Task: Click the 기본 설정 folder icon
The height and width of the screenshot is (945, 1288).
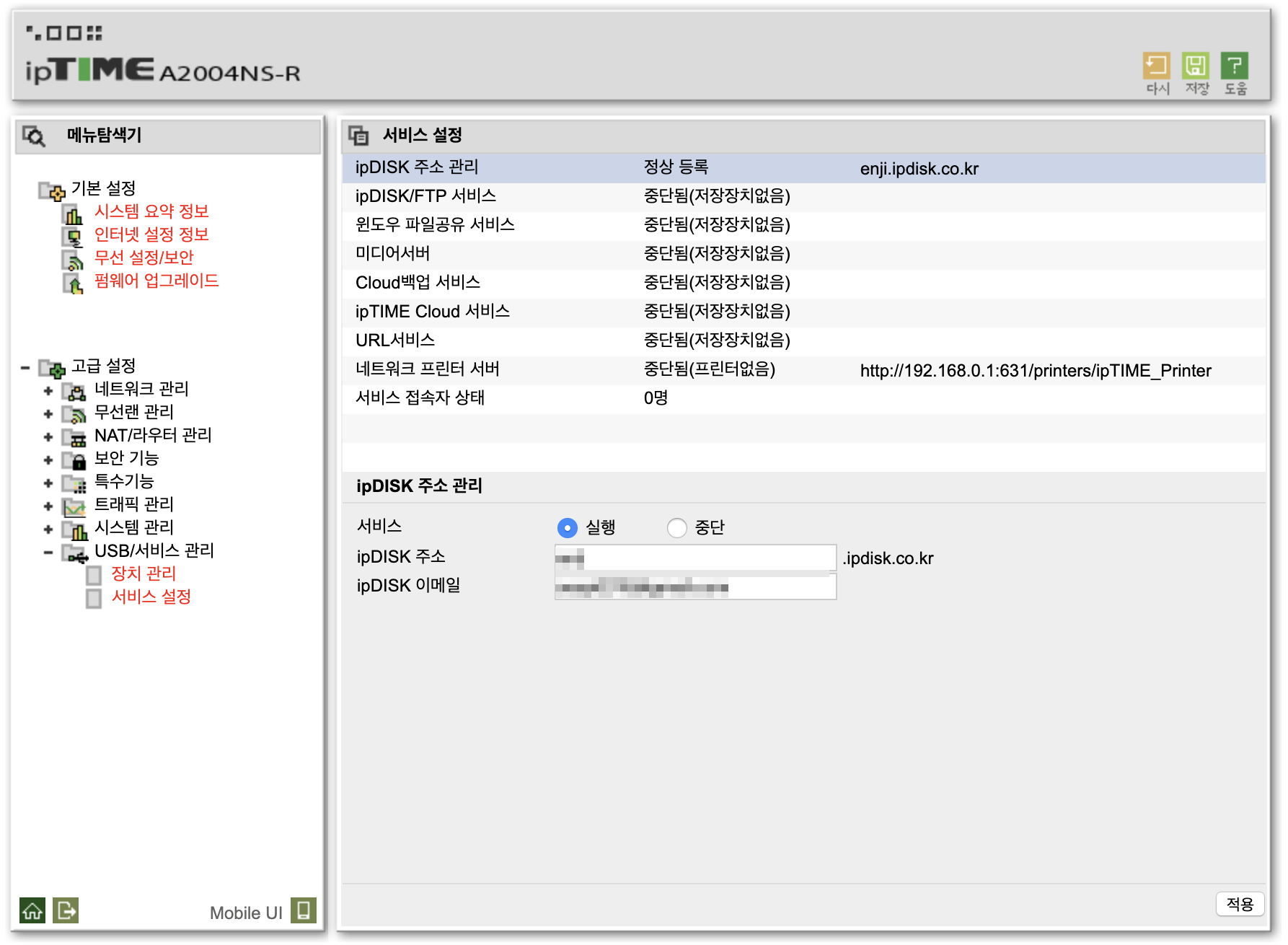Action: pyautogui.click(x=52, y=190)
